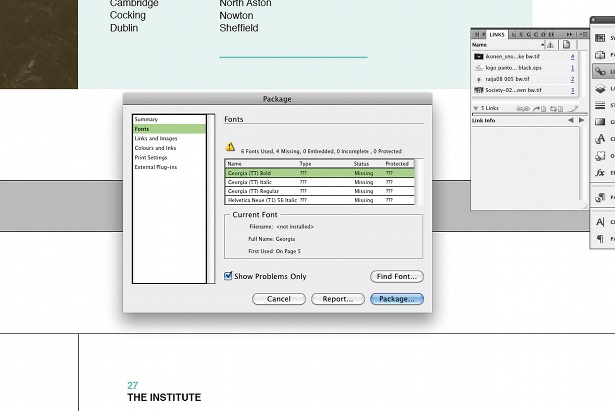
Task: Select the raija08 005 bw.tif link row
Action: point(524,79)
